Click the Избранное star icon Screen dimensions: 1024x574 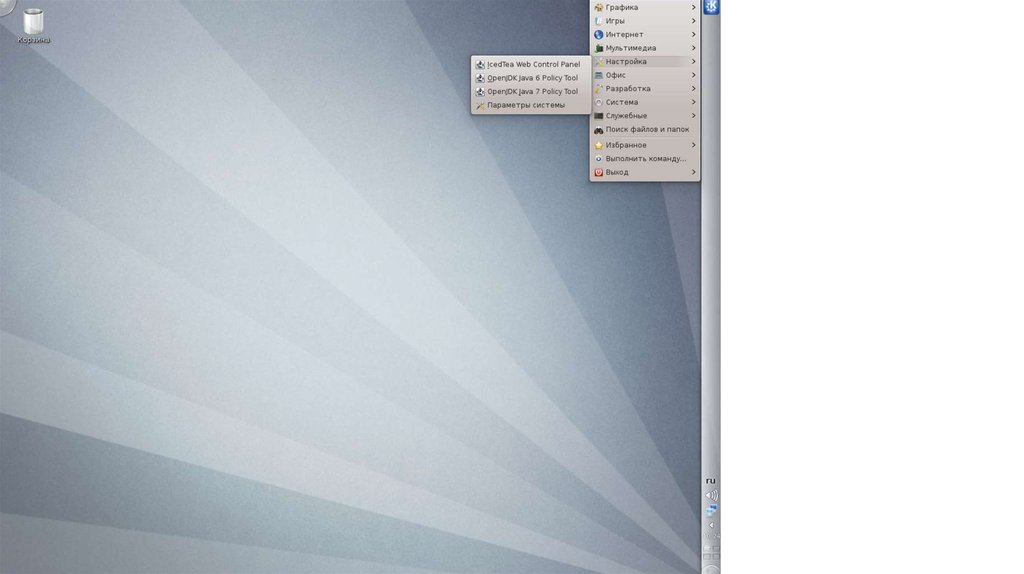tap(599, 145)
